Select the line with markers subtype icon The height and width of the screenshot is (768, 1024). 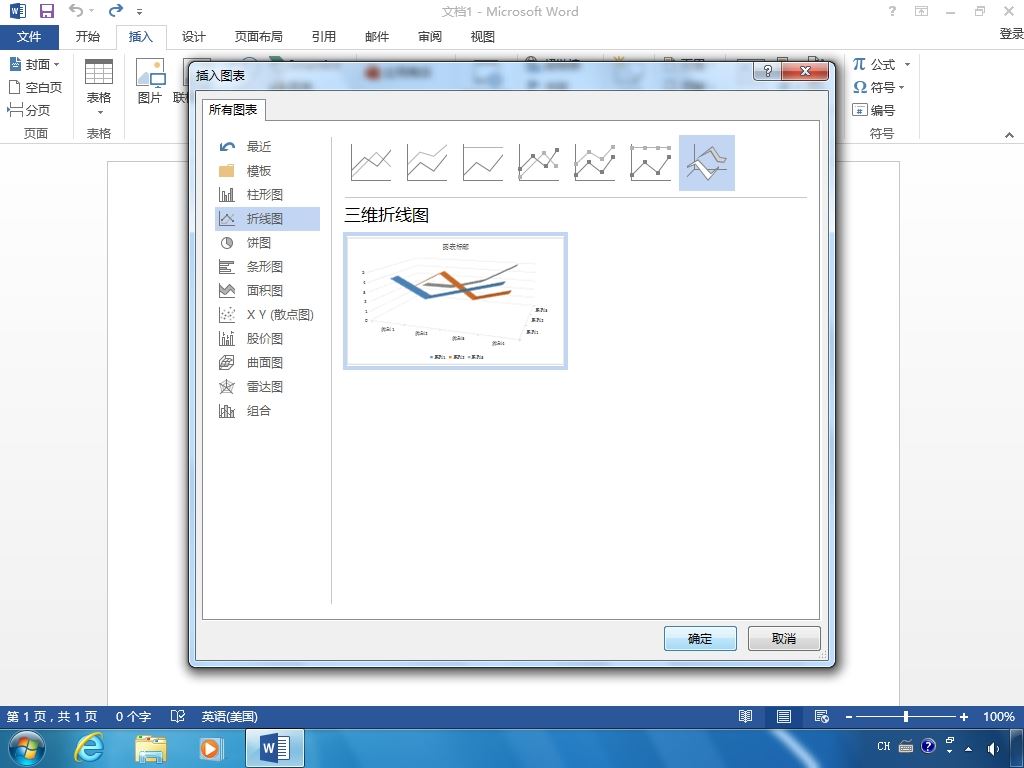click(x=539, y=163)
